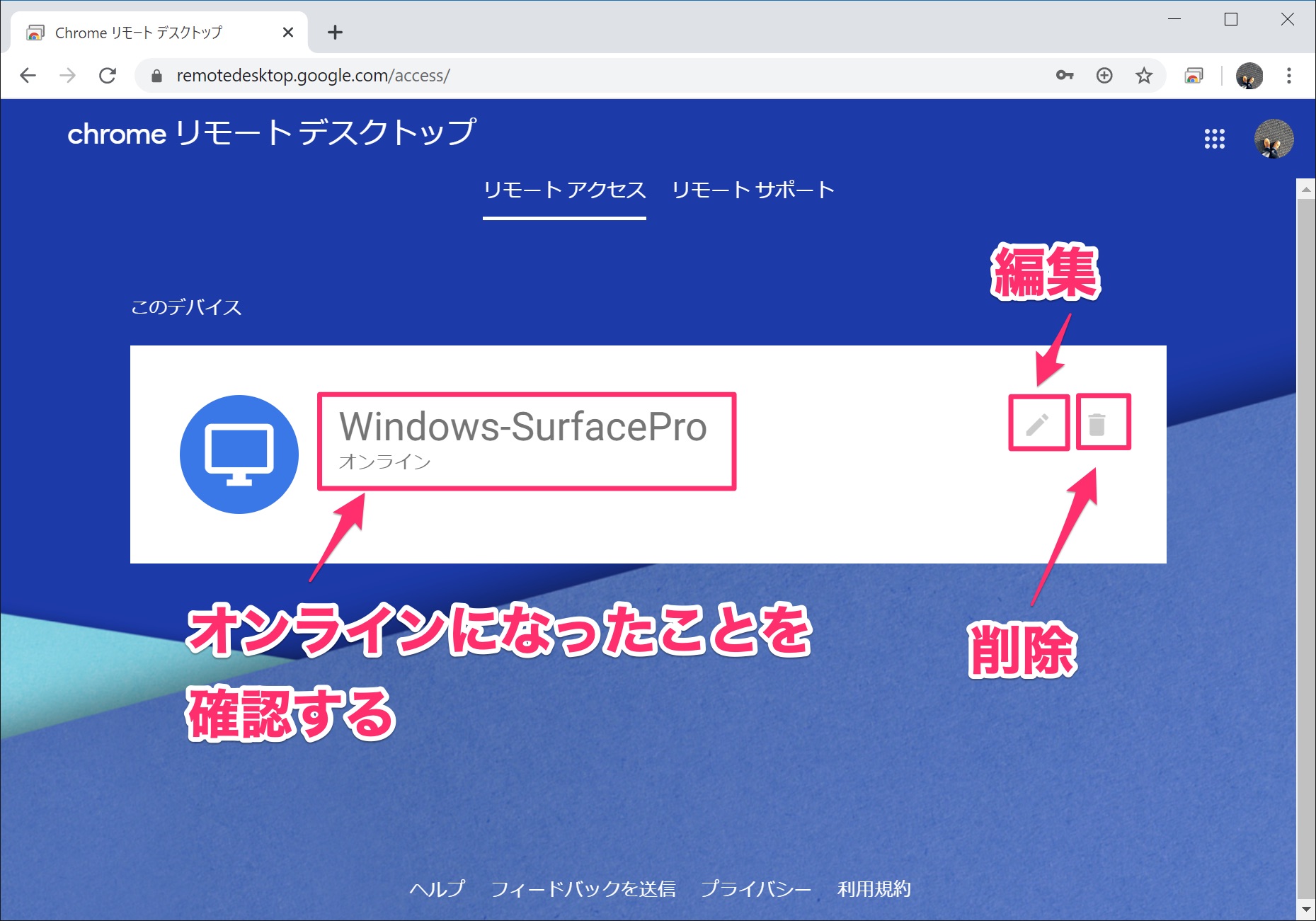
Task: Click the vertical page scrollbar thumb
Action: point(1305,549)
